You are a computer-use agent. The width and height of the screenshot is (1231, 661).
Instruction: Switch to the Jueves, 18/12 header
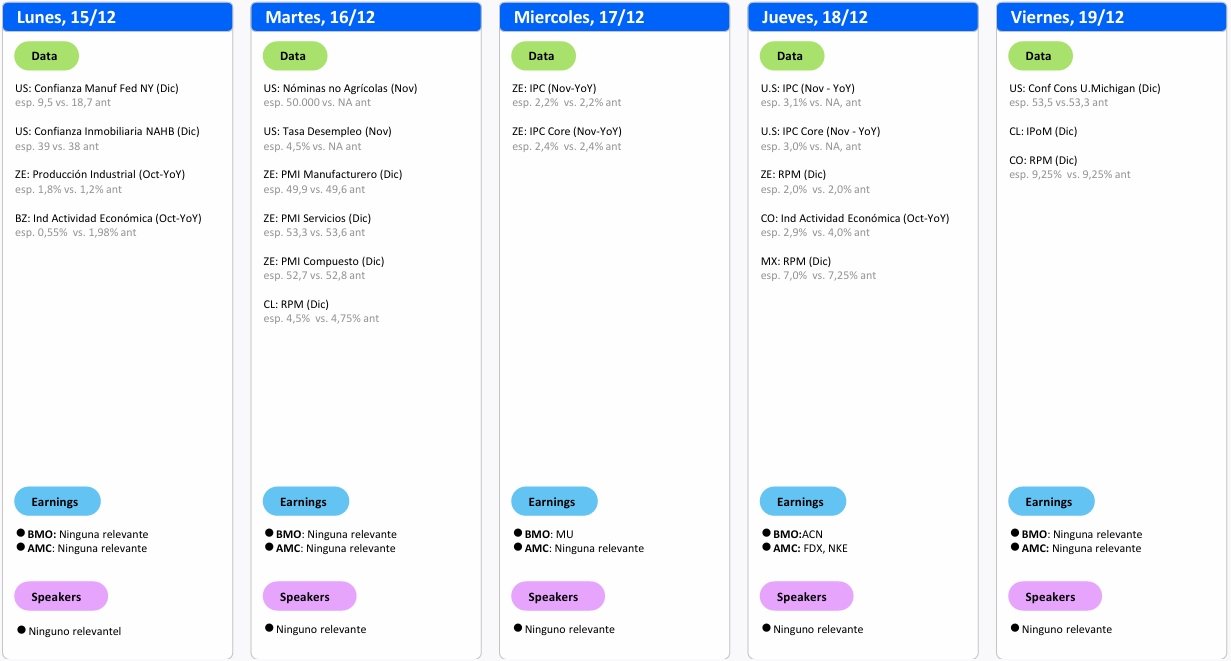(863, 17)
